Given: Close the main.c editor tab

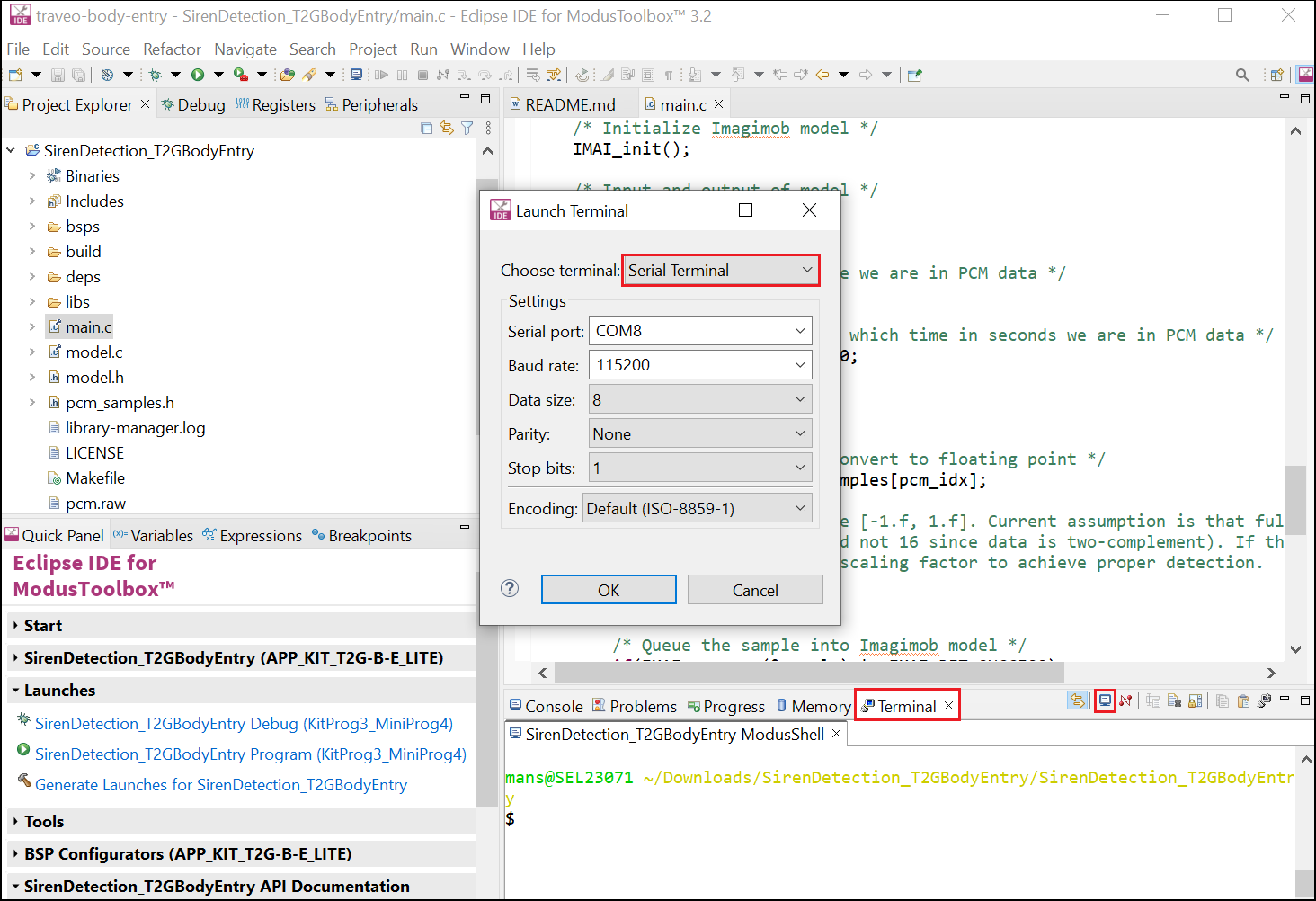Looking at the screenshot, I should [718, 104].
